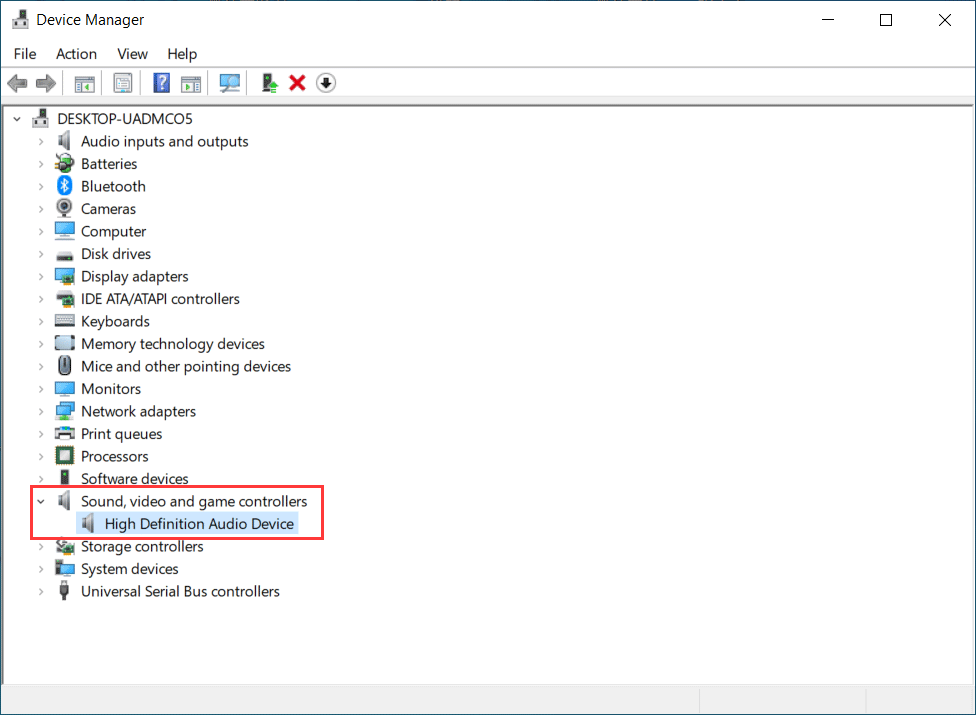Screen dimensions: 976x715
Task: Update device driver toolbar icon
Action: 270,83
